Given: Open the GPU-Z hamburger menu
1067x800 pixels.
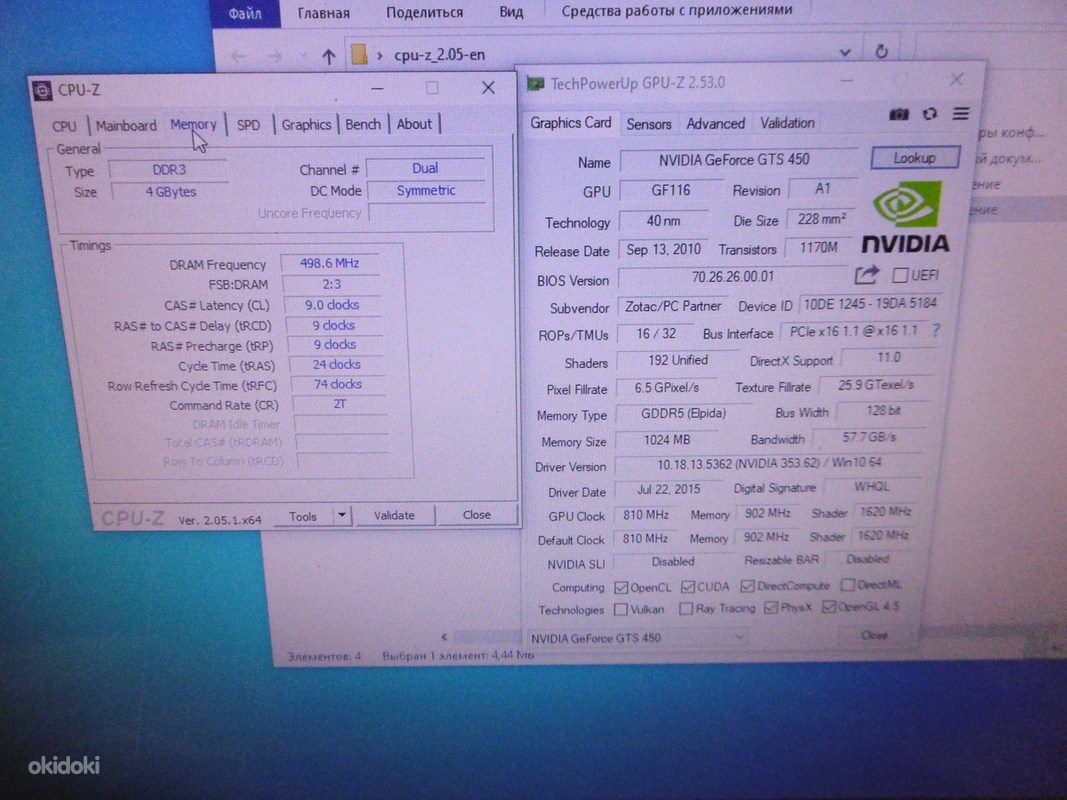Looking at the screenshot, I should [961, 114].
